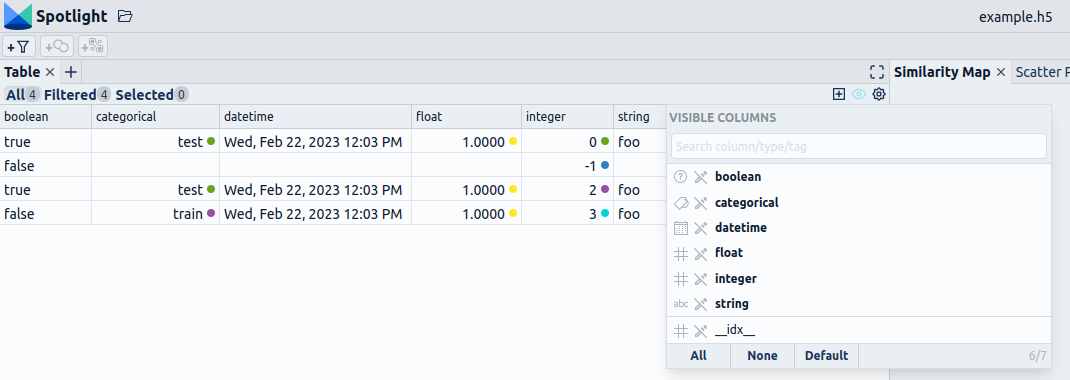
Task: Toggle visibility of boolean column
Action: pos(700,177)
